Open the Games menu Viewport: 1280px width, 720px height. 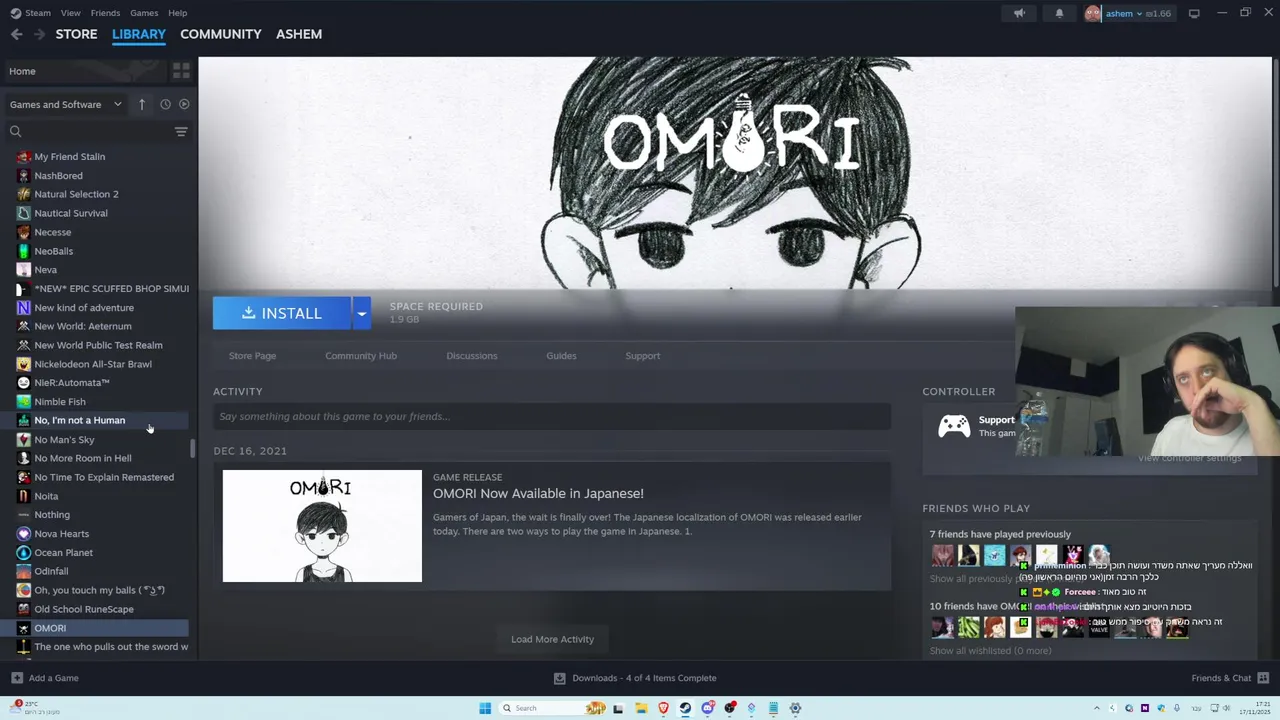pos(144,13)
